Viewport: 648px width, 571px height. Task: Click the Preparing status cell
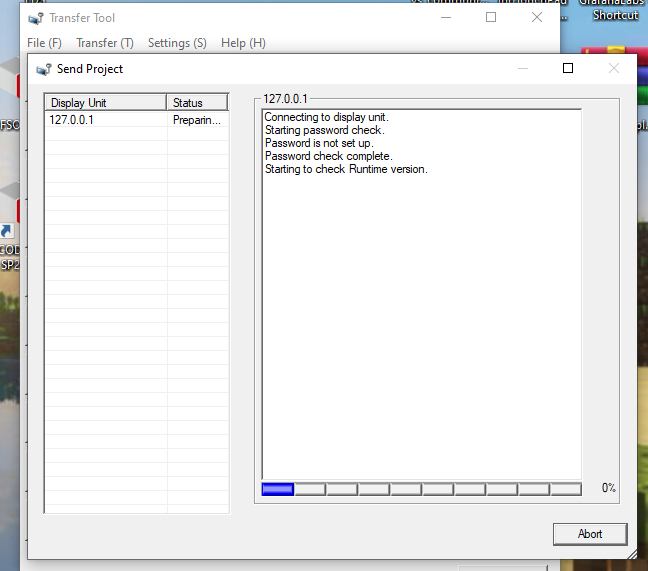[197, 120]
